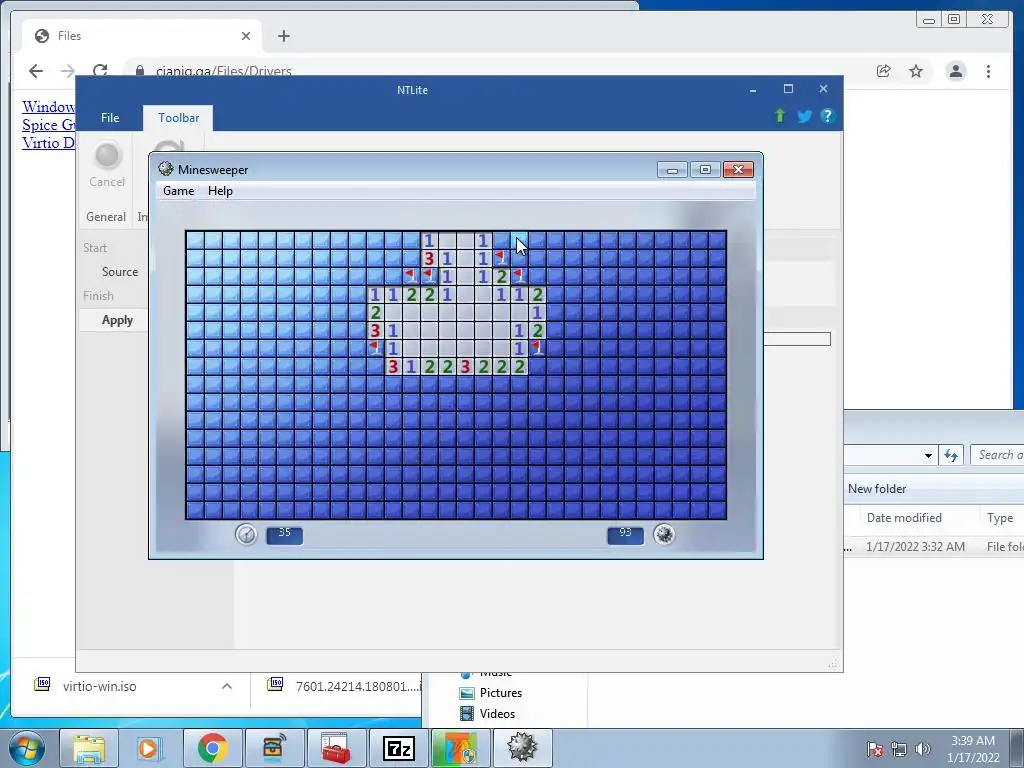This screenshot has width=1024, height=768.
Task: Sort by Date modified column
Action: click(x=904, y=518)
